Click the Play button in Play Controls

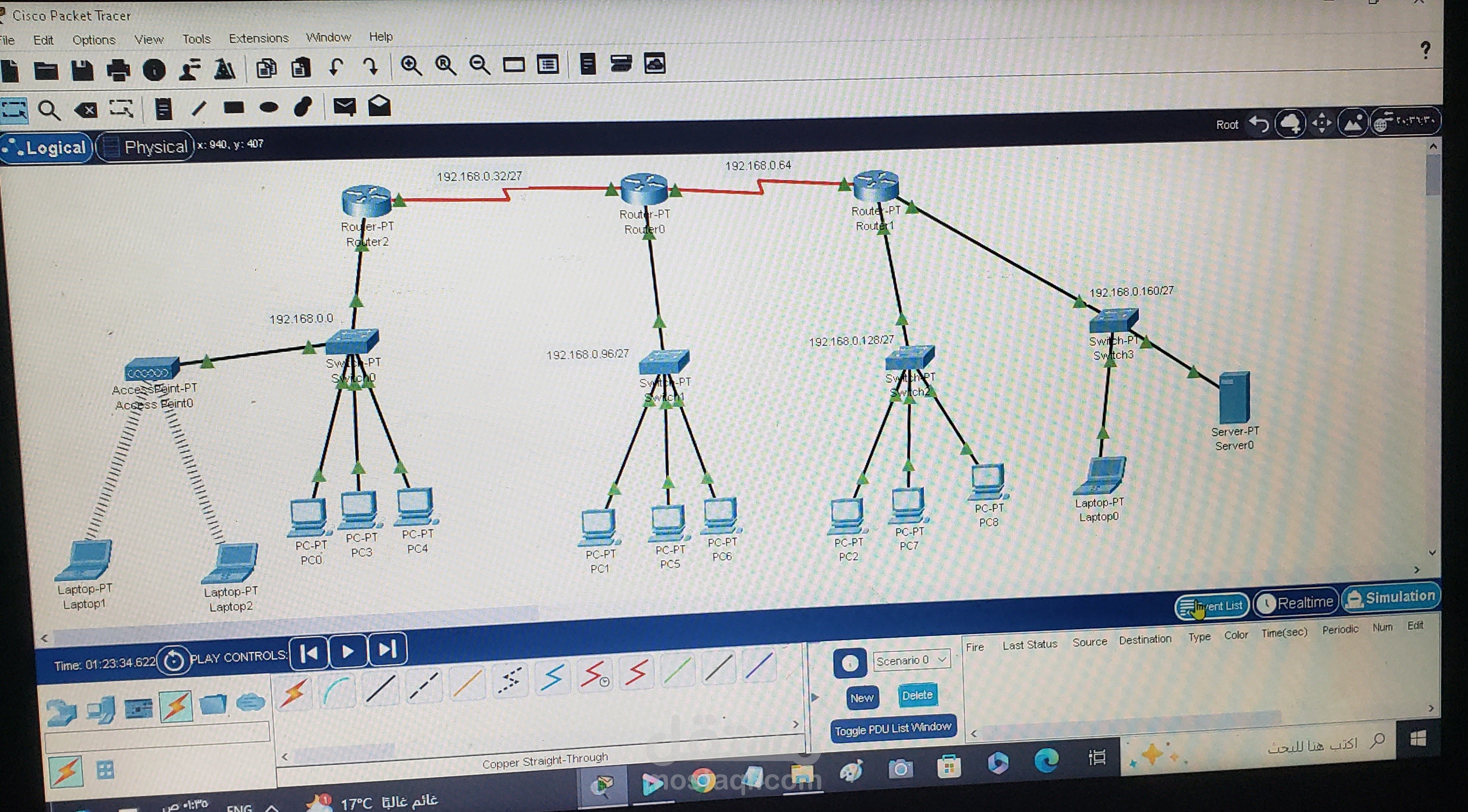tap(348, 652)
